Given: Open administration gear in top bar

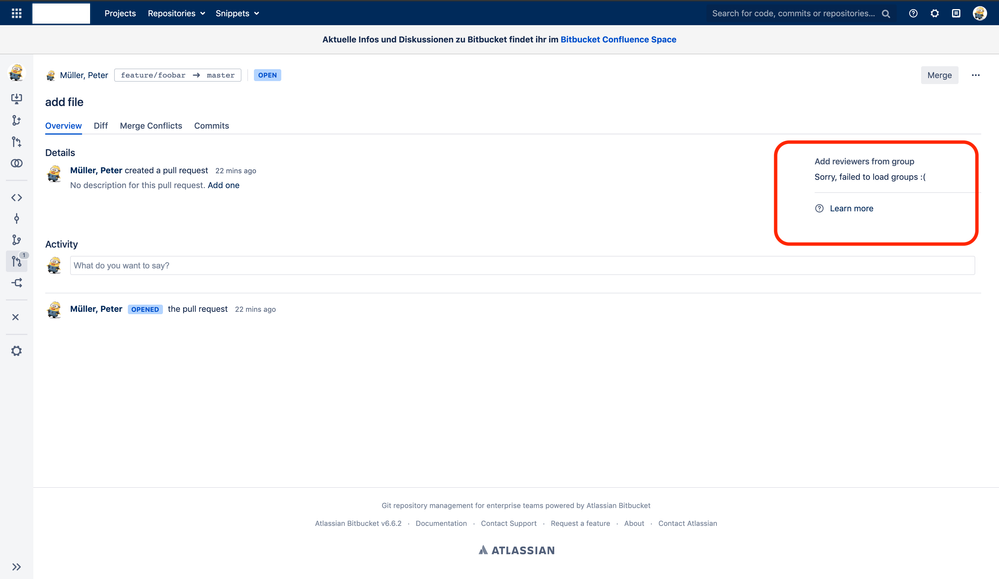Looking at the screenshot, I should point(935,13).
